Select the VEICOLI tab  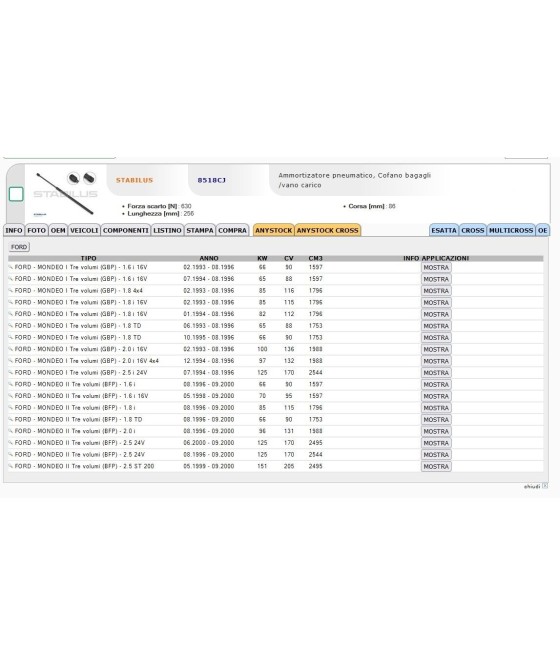tap(84, 230)
